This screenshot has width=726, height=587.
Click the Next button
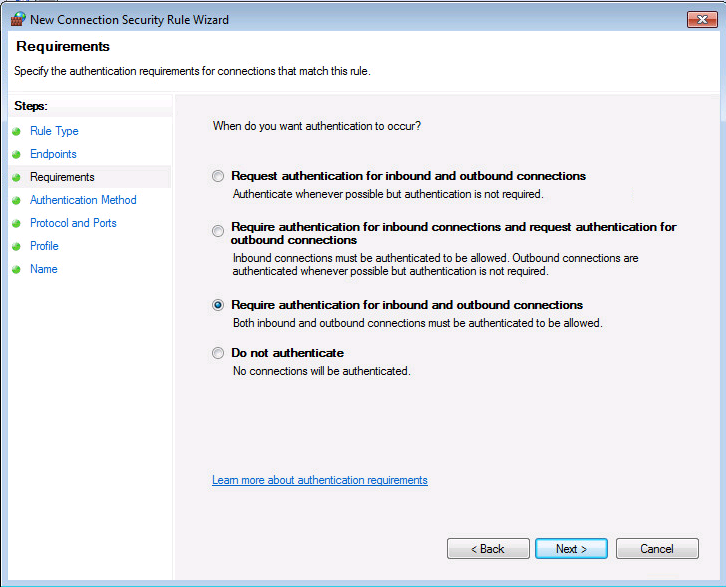(571, 549)
